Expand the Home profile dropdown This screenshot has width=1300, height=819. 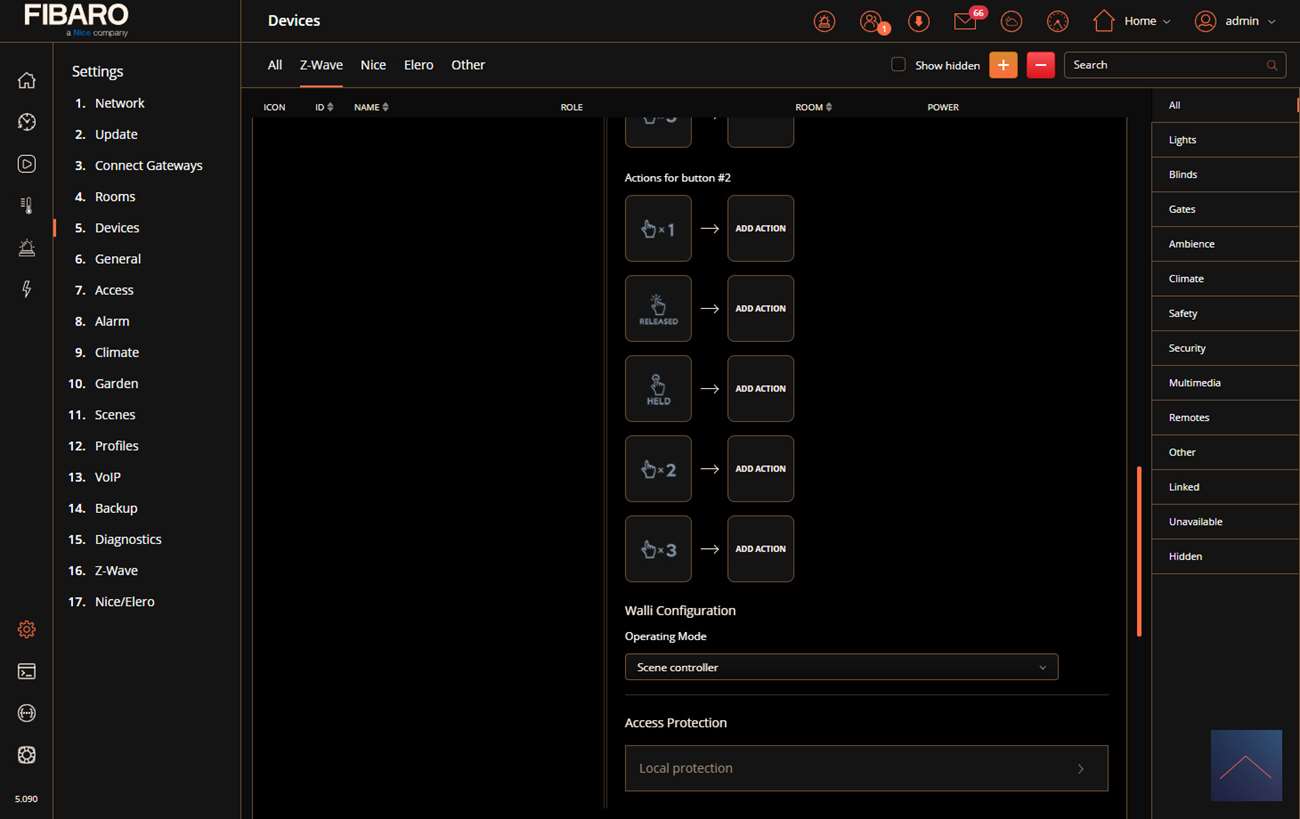click(1131, 21)
